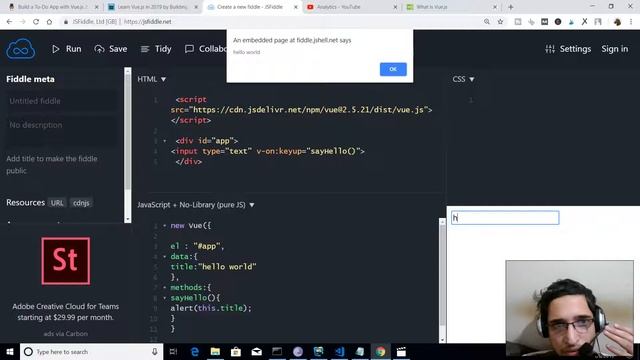Go forward in browser
Screen dimensions: 640x360
(x=22, y=22)
